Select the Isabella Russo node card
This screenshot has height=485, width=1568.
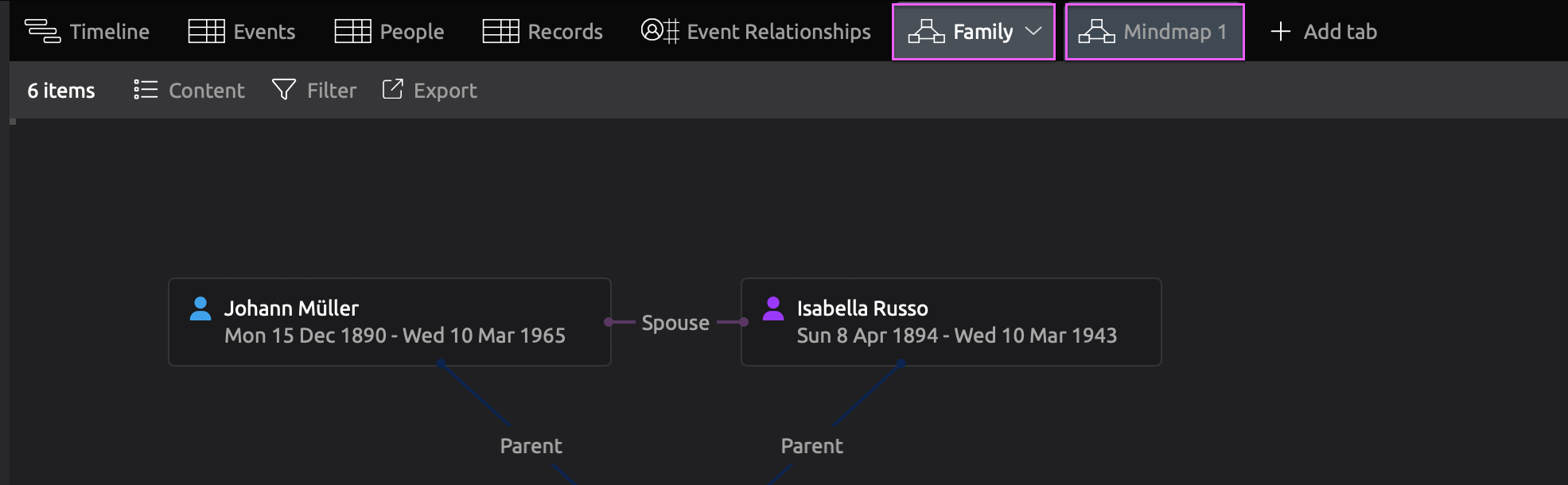[x=951, y=322]
